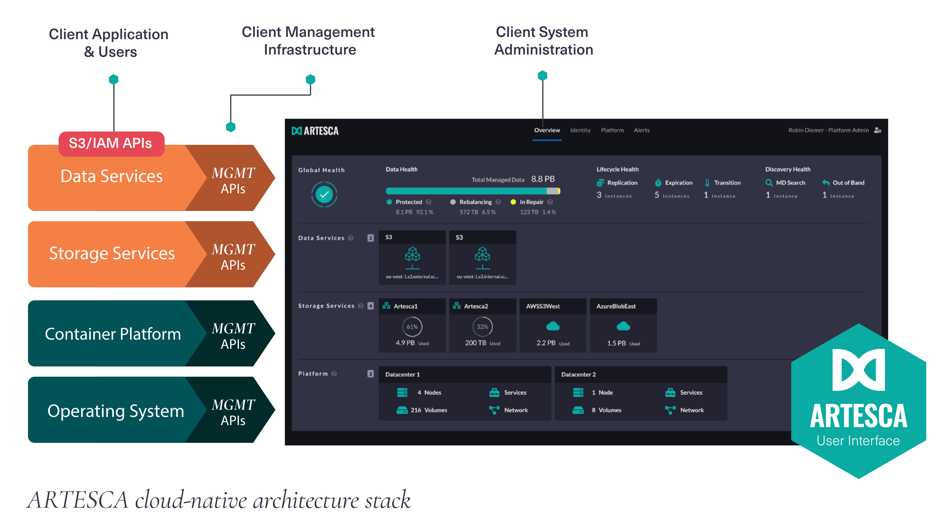Click the S3/IAM APIs red badge
The image size is (950, 527).
point(111,143)
